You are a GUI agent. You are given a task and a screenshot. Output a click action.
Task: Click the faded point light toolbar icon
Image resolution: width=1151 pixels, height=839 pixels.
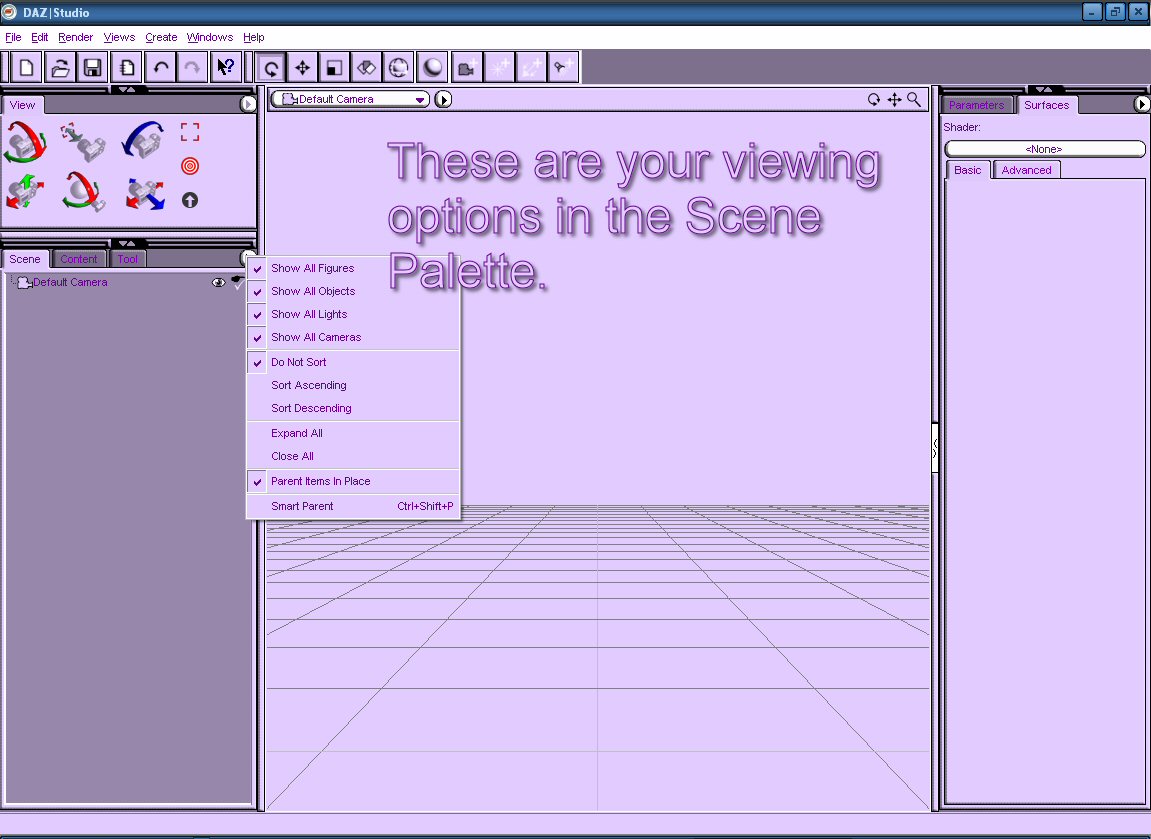pos(498,68)
